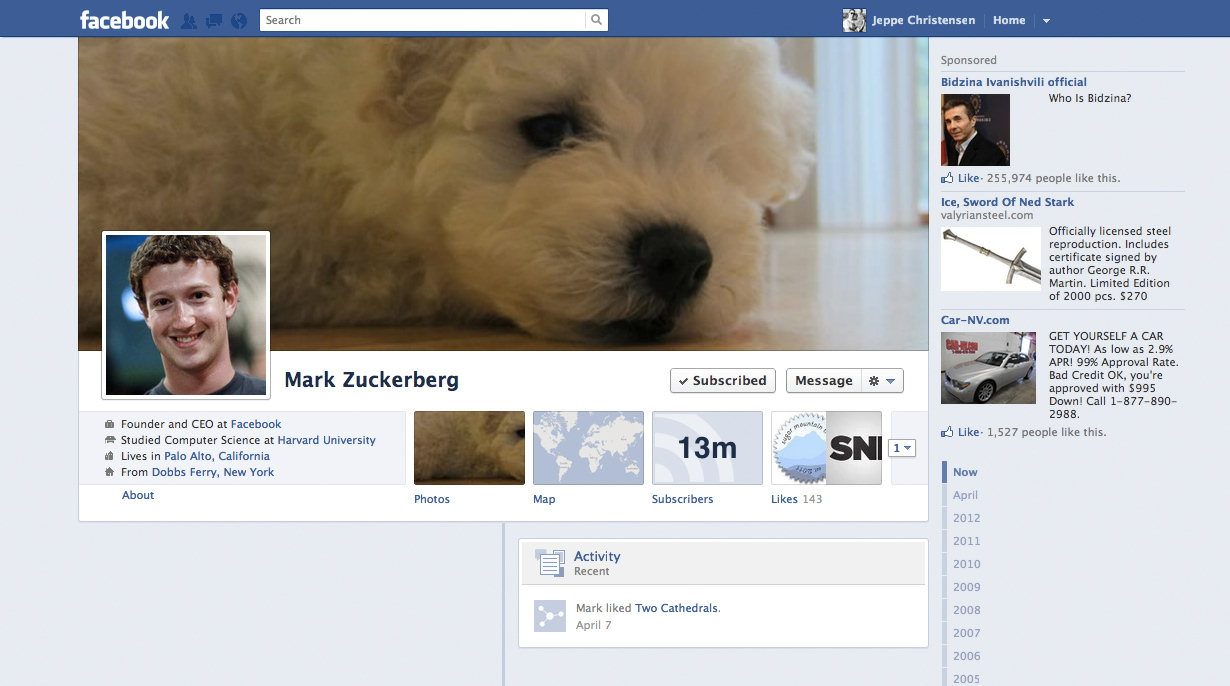Open the Car-NV.com ad title

coord(975,321)
